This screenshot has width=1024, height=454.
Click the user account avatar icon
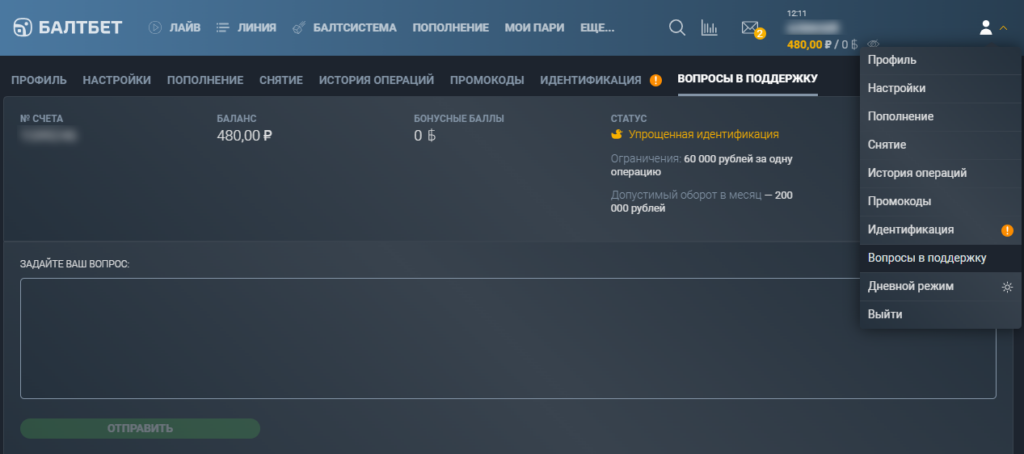coord(985,27)
